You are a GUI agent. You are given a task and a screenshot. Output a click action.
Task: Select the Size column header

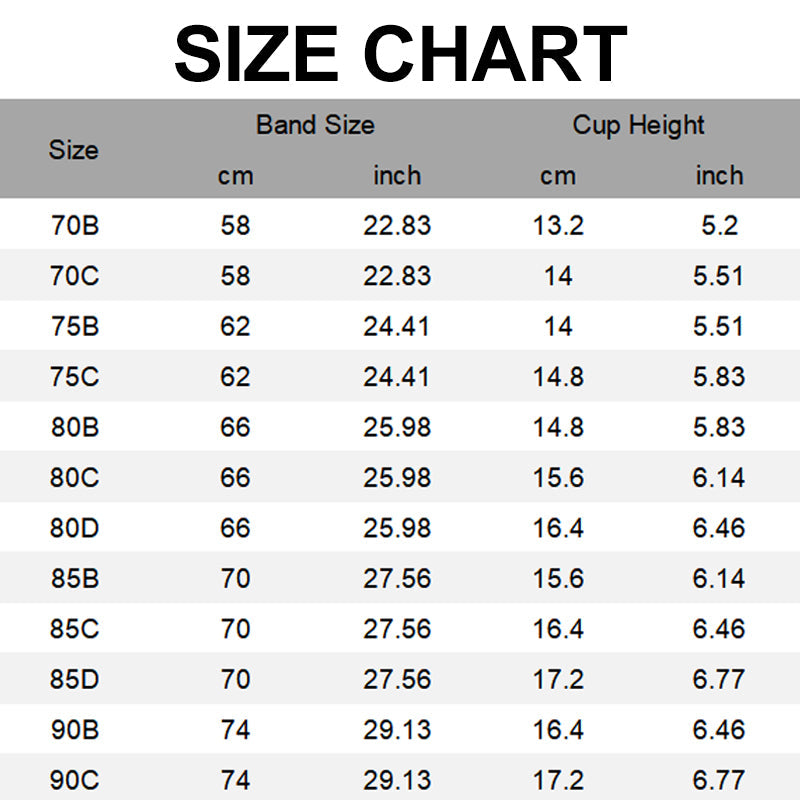[74, 150]
